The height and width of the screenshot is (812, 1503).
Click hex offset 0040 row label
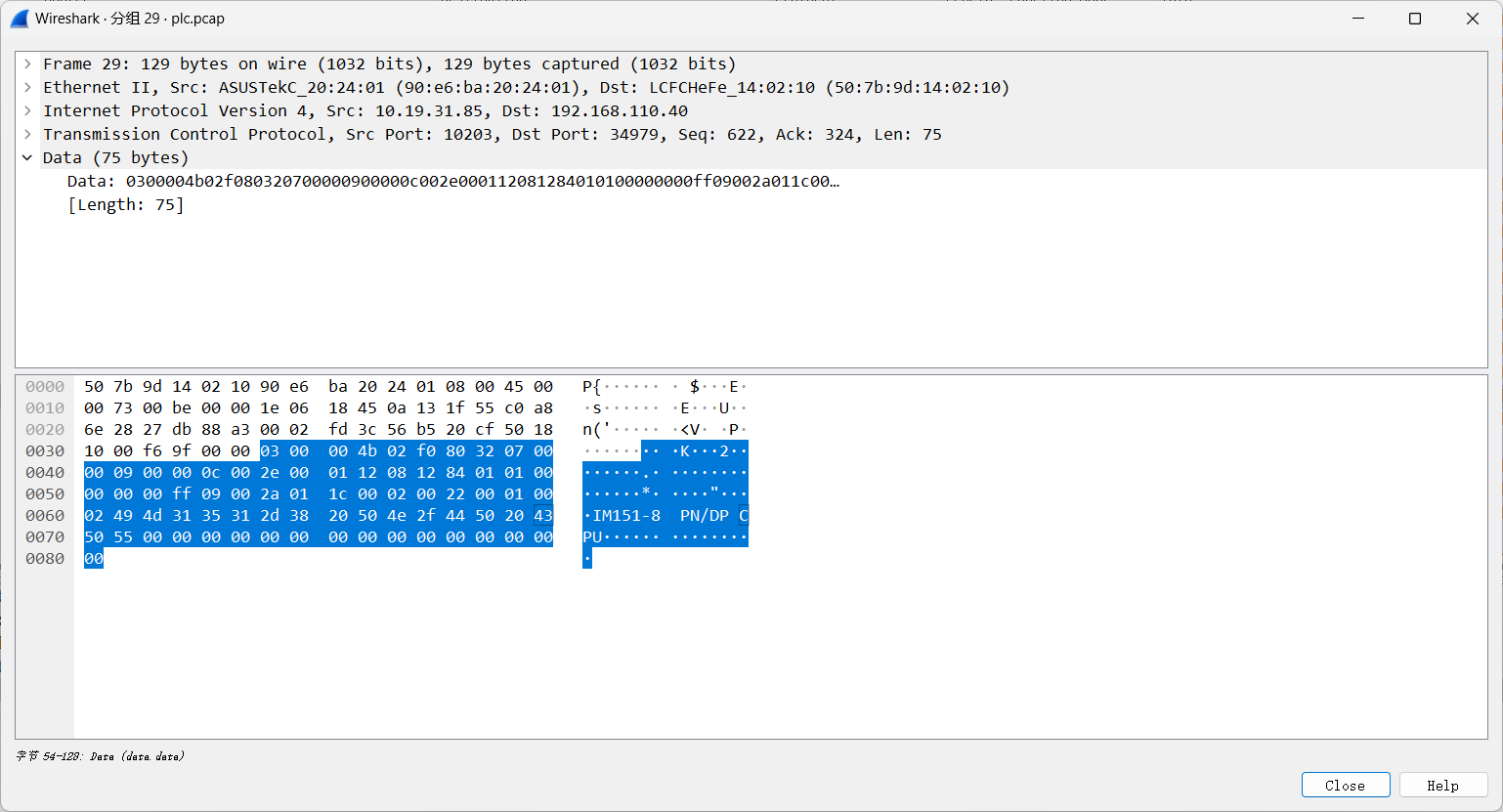45,473
